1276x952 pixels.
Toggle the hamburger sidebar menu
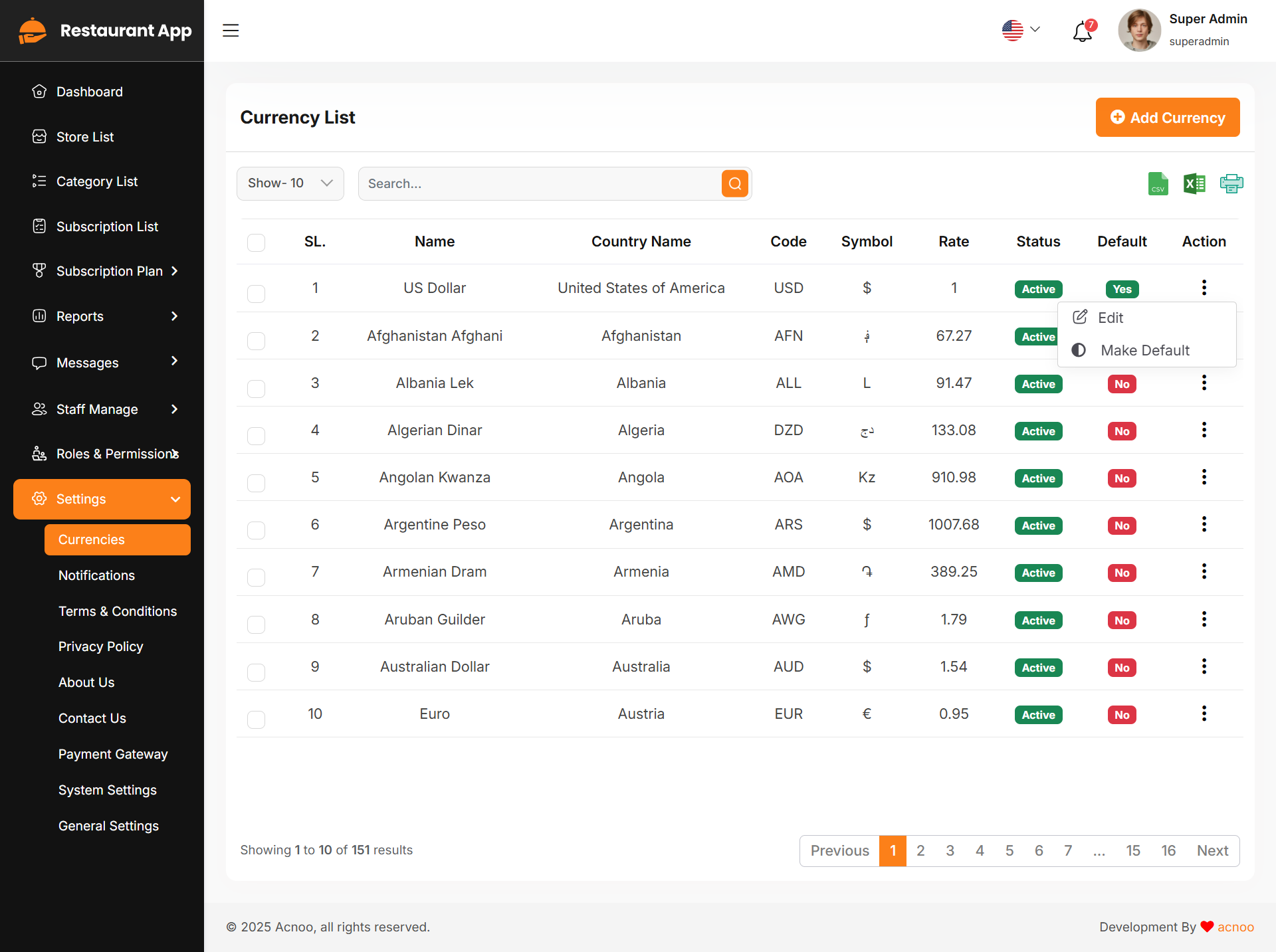click(x=231, y=31)
